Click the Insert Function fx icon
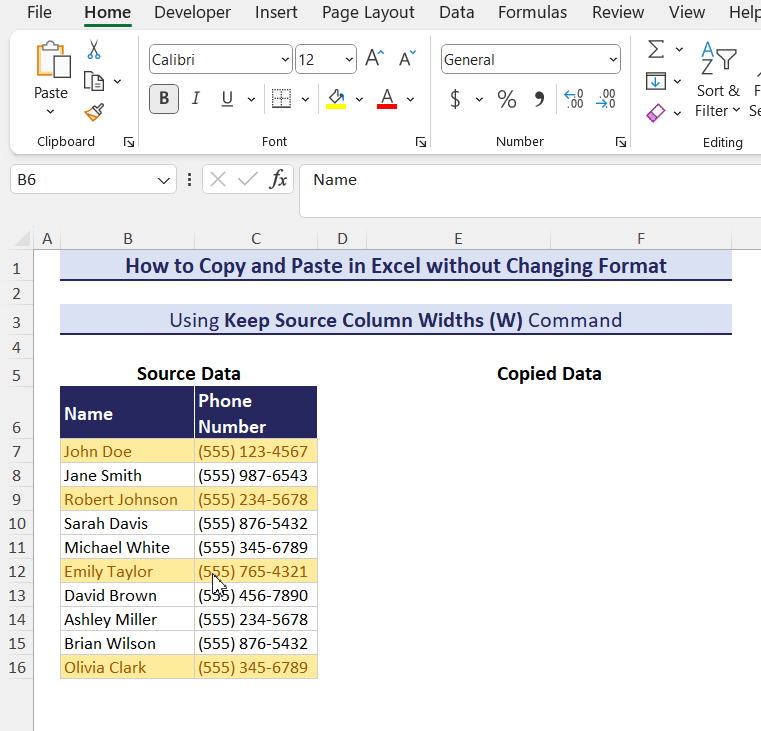 tap(278, 180)
